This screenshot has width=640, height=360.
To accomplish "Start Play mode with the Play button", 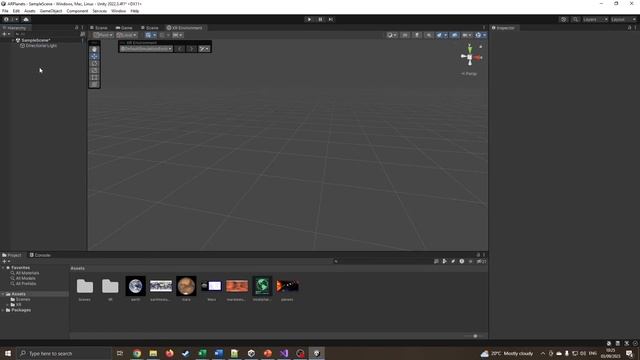I will (309, 19).
